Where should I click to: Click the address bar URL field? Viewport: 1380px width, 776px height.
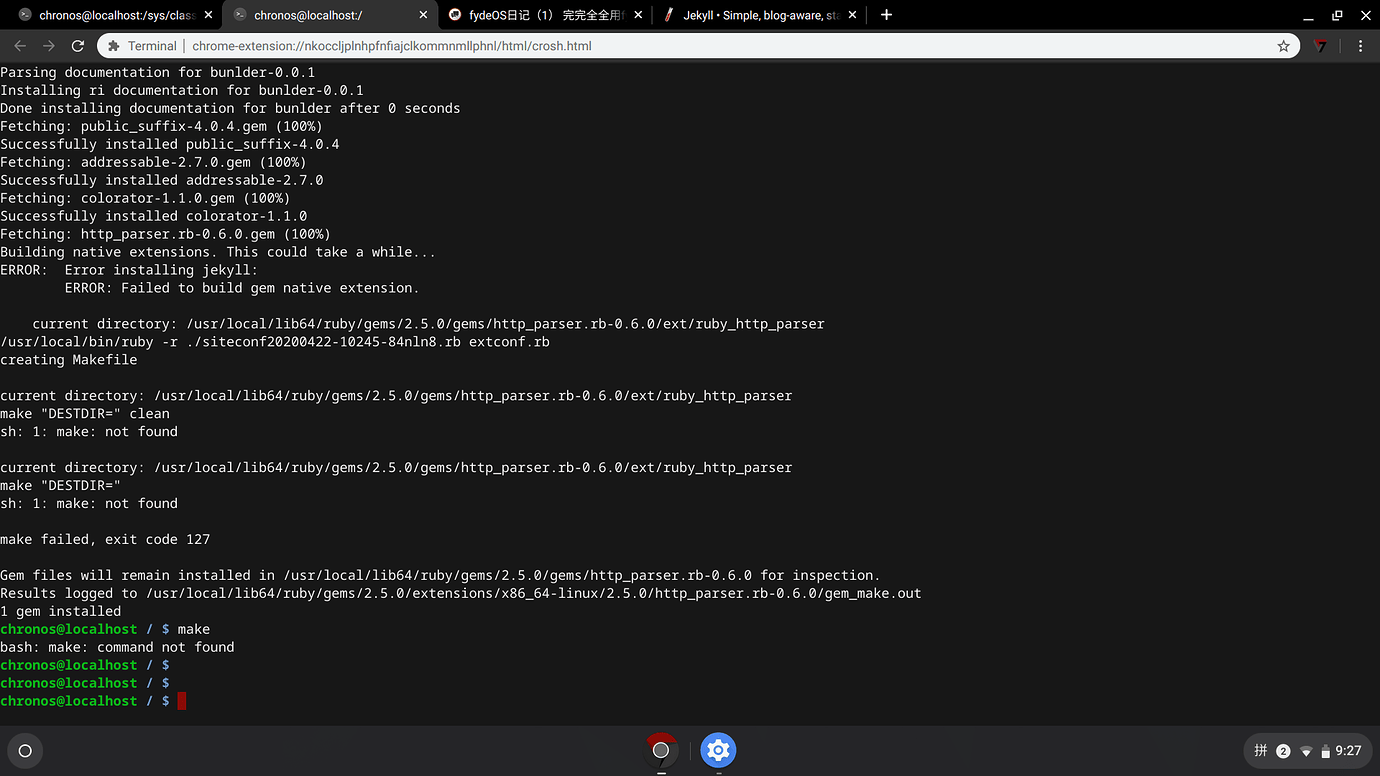coord(600,45)
